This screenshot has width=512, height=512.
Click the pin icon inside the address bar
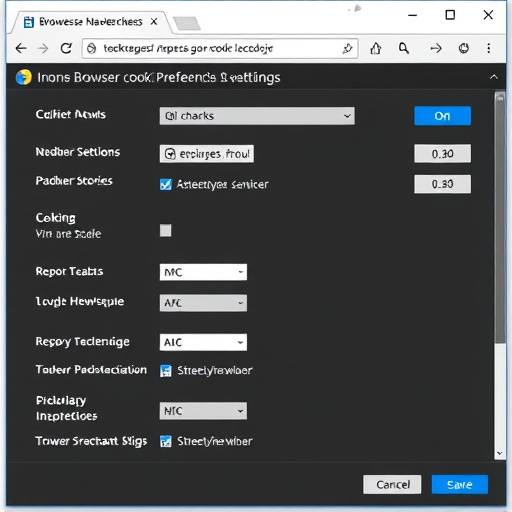pyautogui.click(x=347, y=49)
